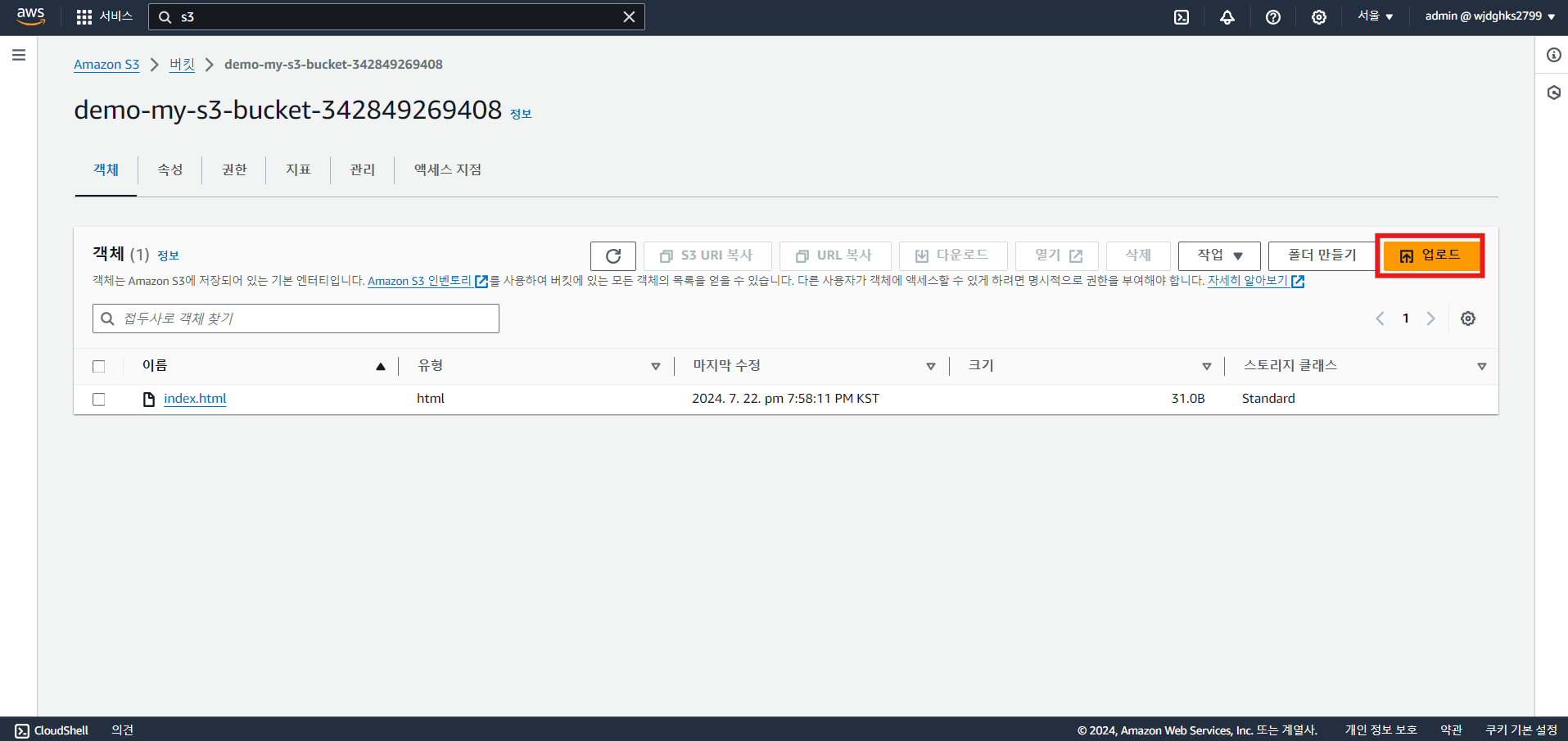Image resolution: width=1568 pixels, height=741 pixels.
Task: Click the 업로드 button
Action: coord(1430,255)
